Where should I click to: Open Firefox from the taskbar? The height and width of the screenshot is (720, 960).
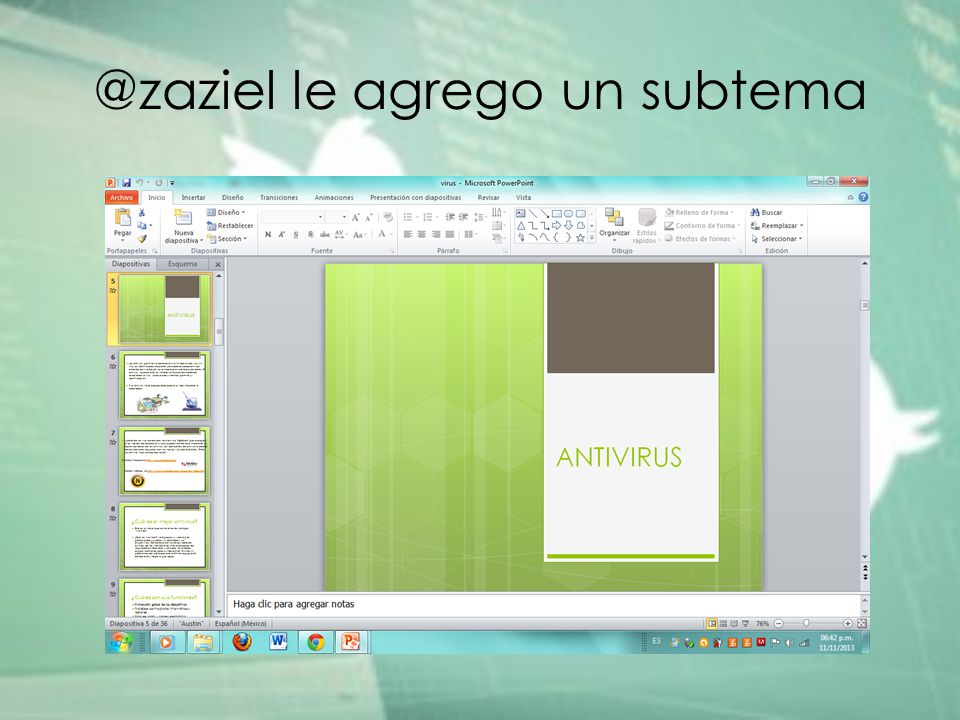pos(242,642)
